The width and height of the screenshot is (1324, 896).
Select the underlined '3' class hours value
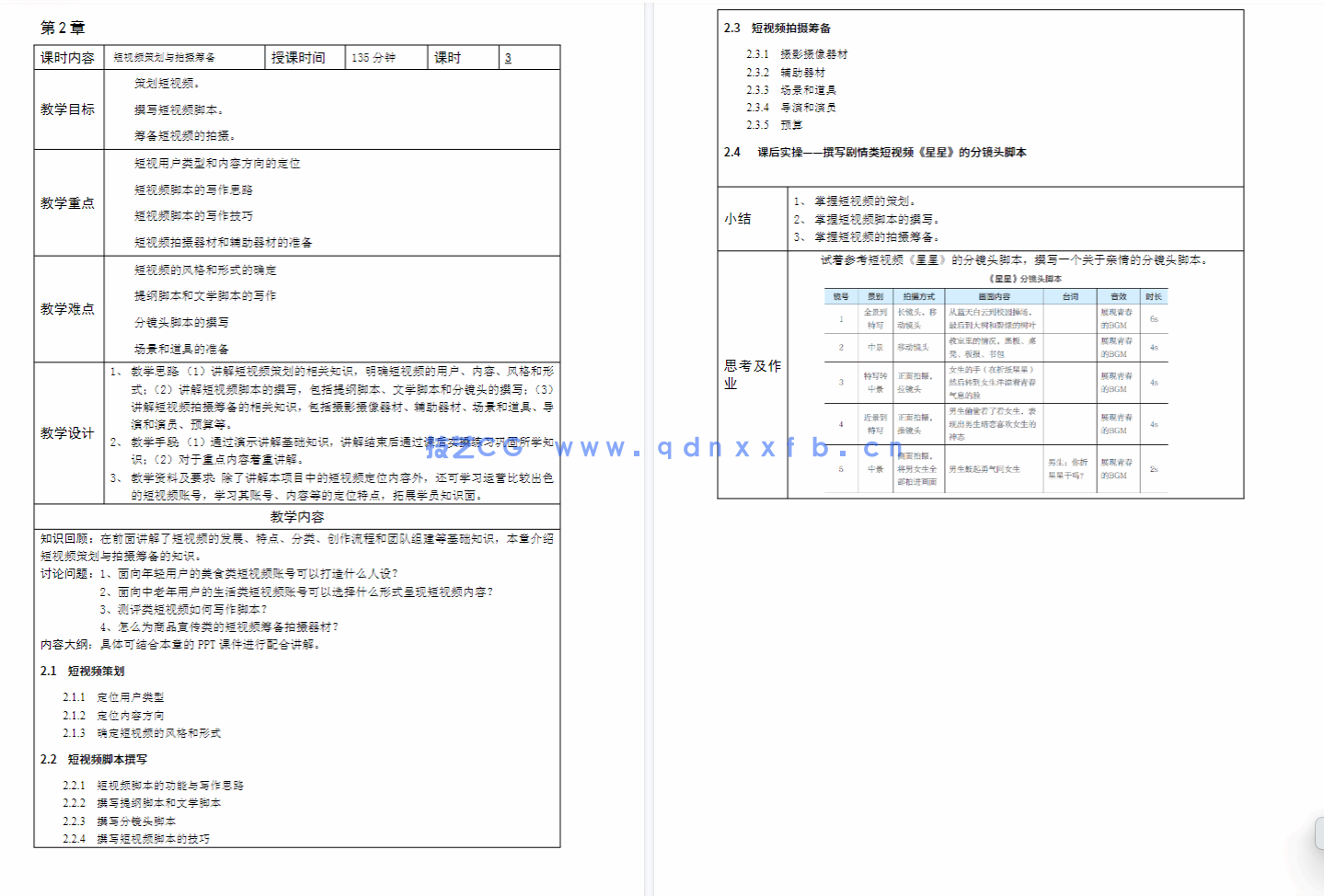508,58
